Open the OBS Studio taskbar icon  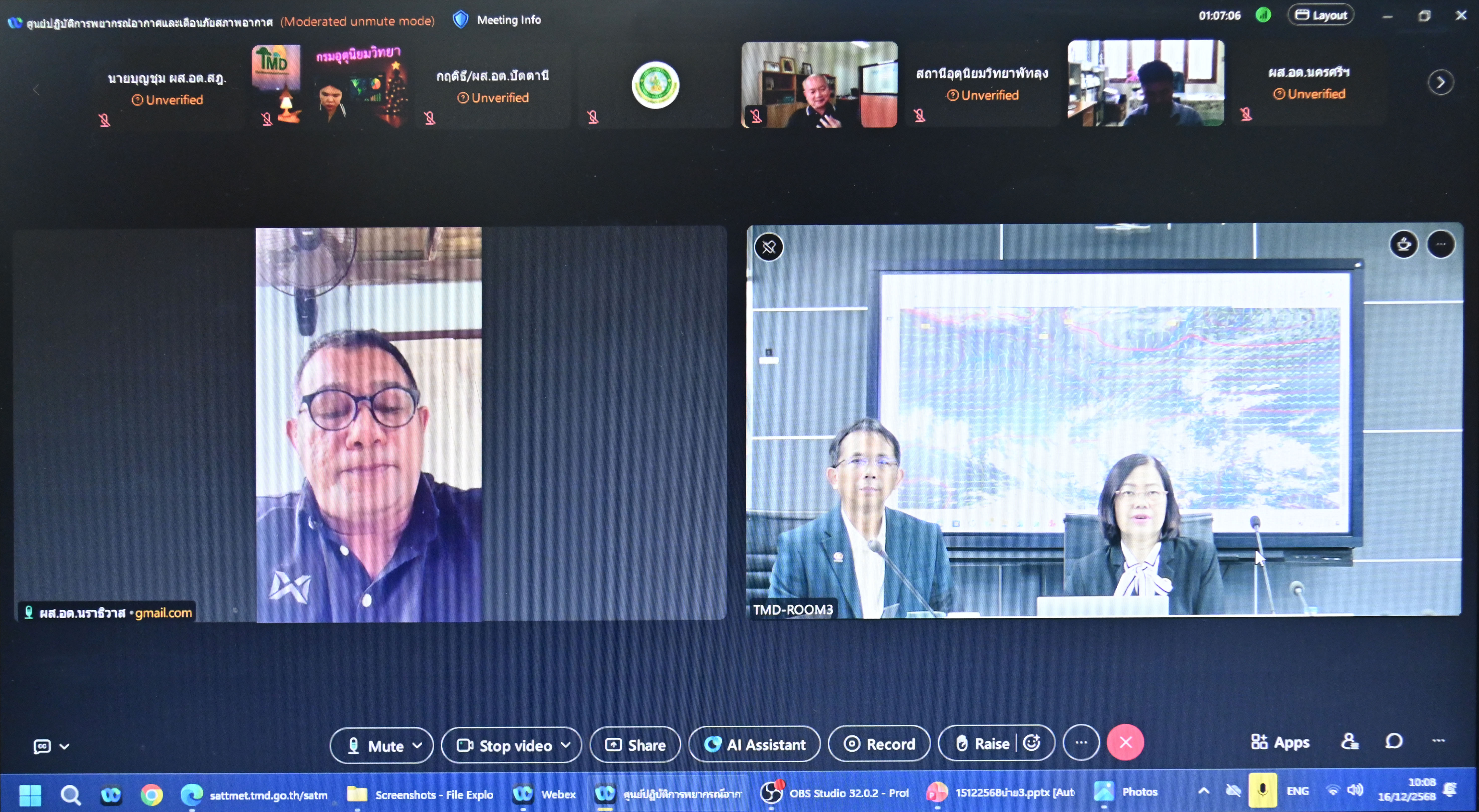pos(771,793)
